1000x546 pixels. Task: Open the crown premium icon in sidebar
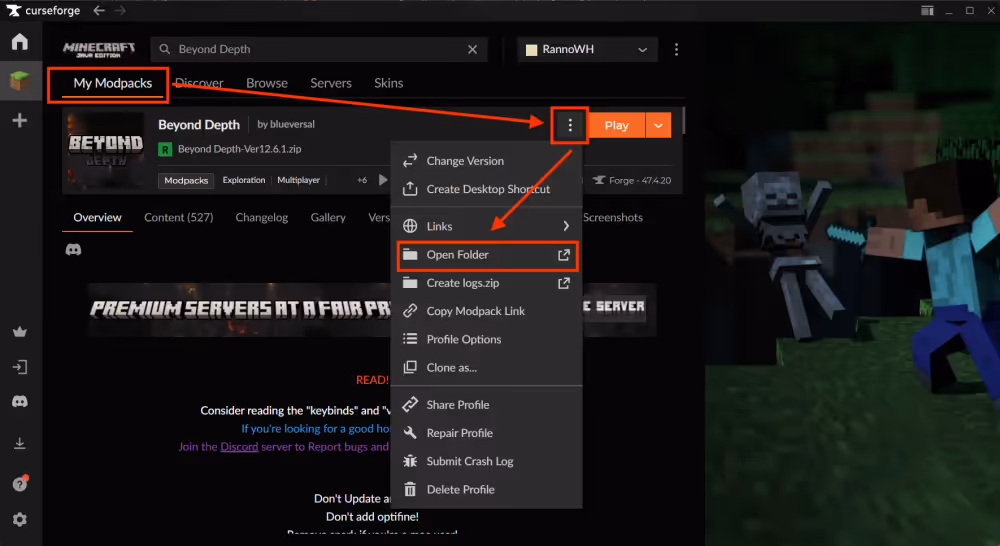pyautogui.click(x=20, y=332)
